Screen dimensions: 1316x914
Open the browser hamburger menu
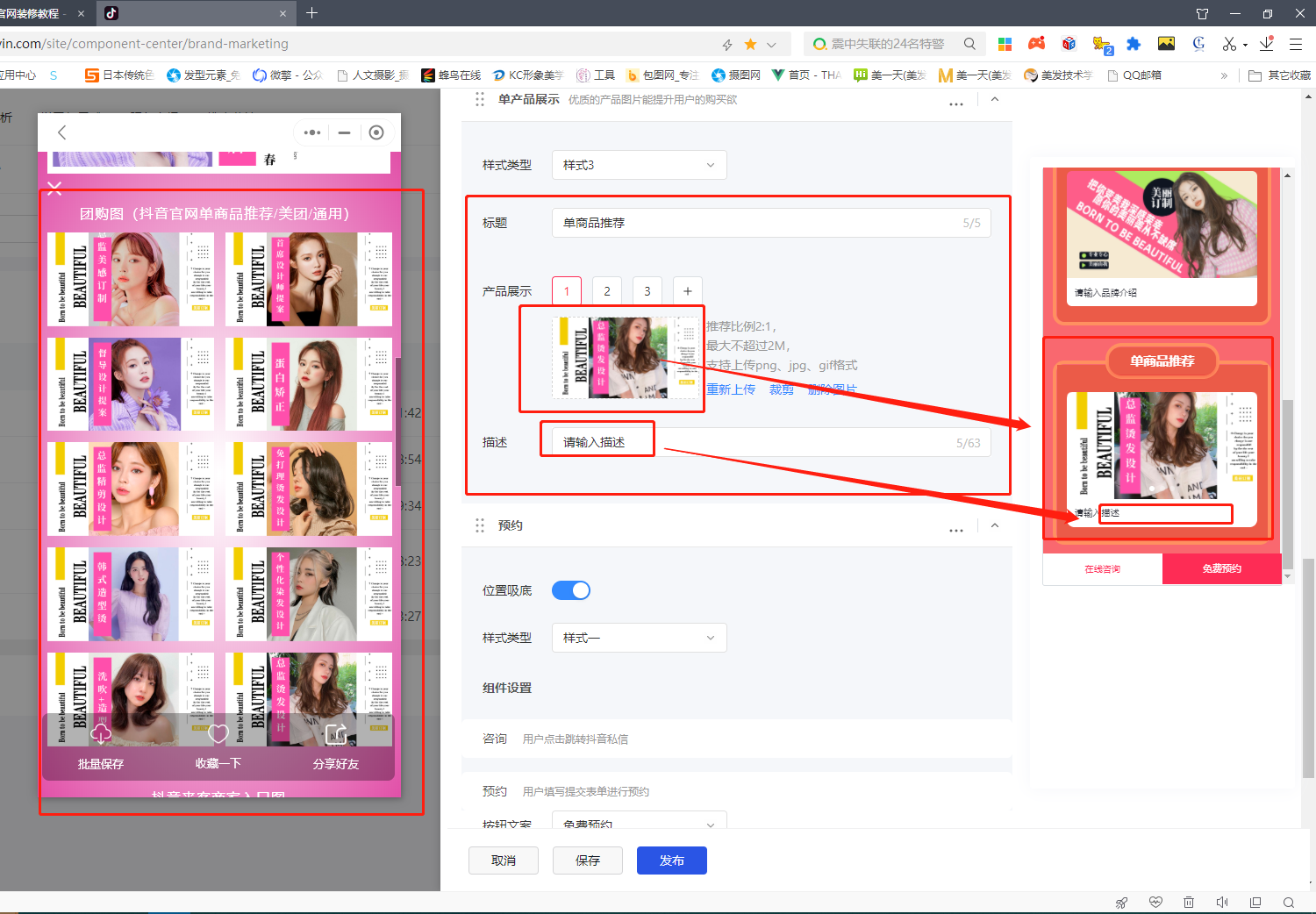[1296, 44]
